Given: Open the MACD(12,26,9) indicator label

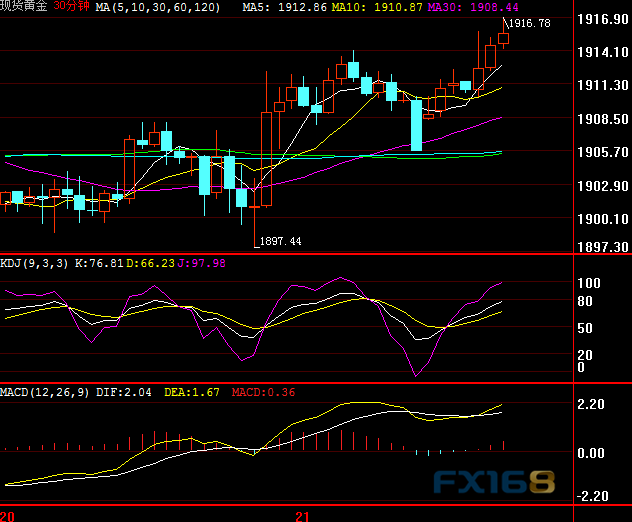Looking at the screenshot, I should click(x=45, y=392).
